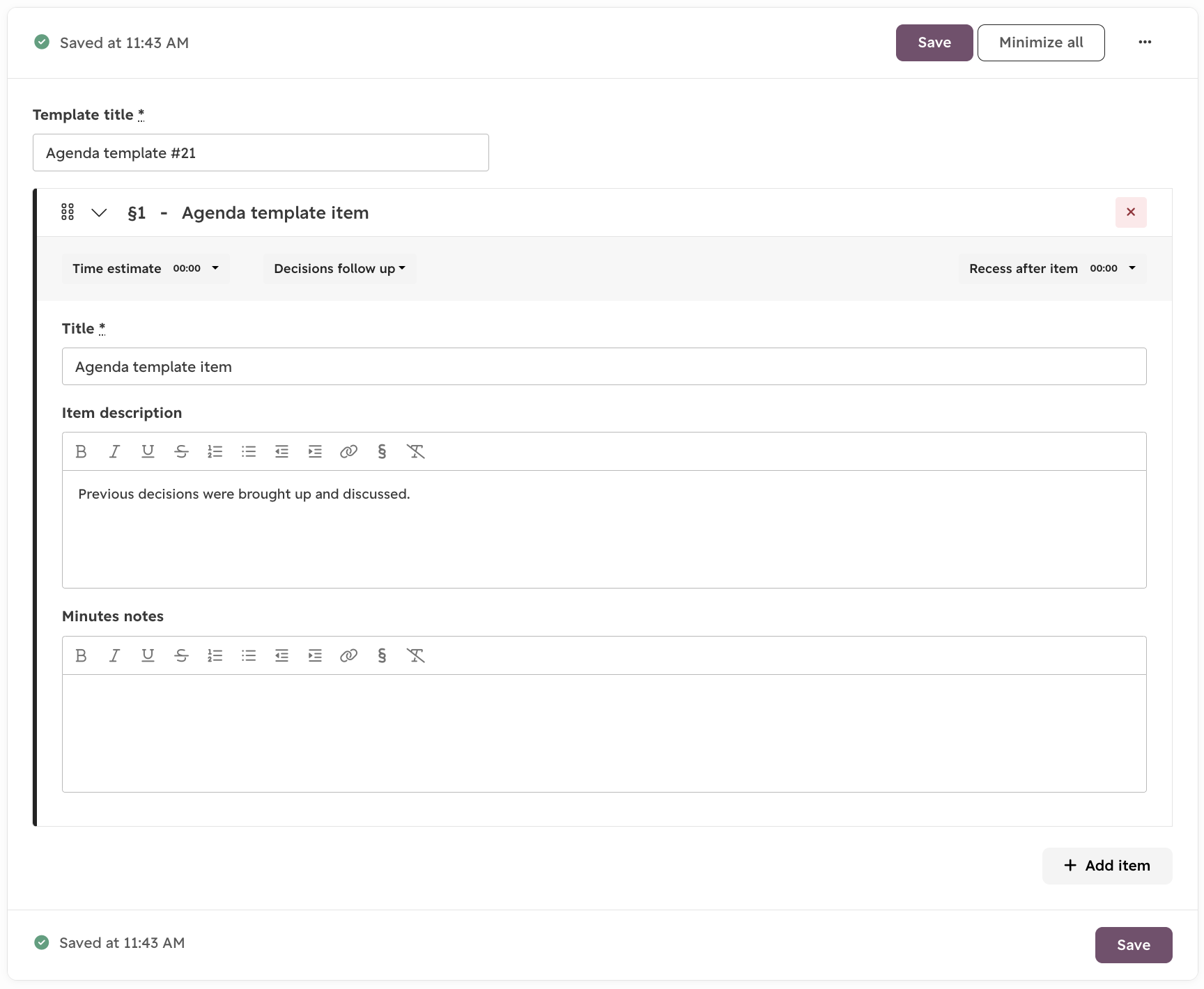Image resolution: width=1204 pixels, height=989 pixels.
Task: Insert numbered list in Item description
Action: (215, 451)
